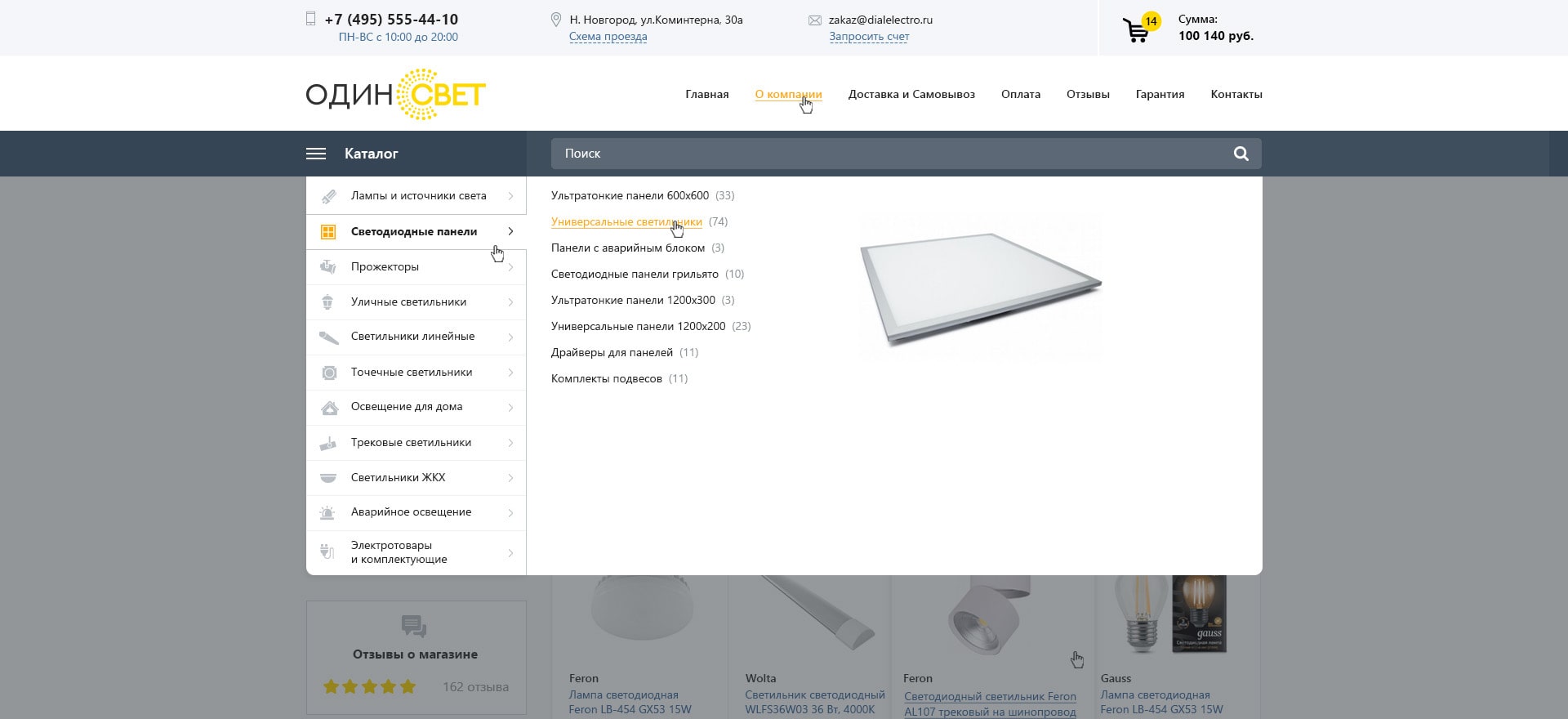Click the five-star store rating
The width and height of the screenshot is (1568, 719).
pyautogui.click(x=369, y=687)
